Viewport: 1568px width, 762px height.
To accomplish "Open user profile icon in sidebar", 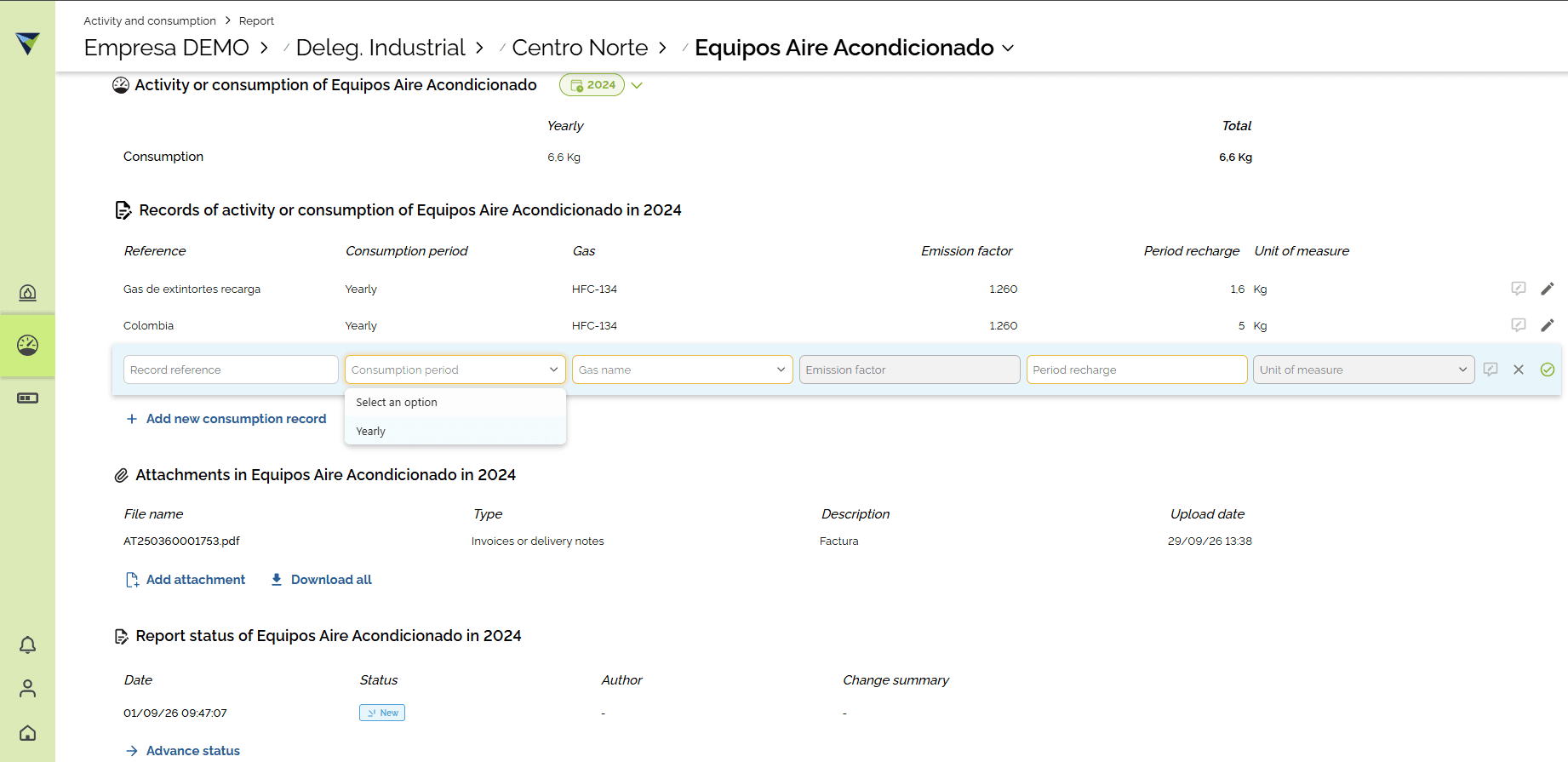I will [27, 688].
